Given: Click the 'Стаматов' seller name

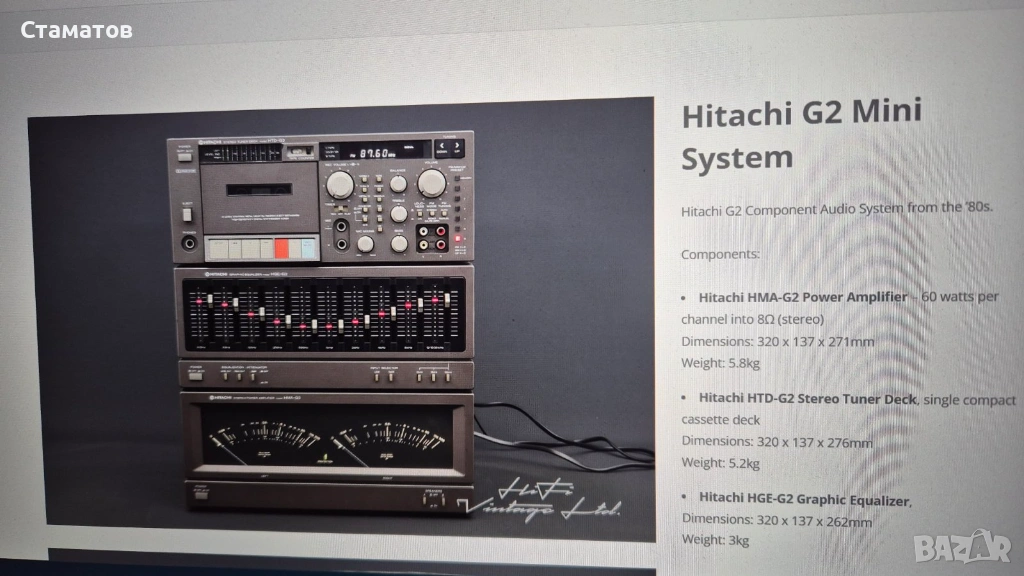Looking at the screenshot, I should click(x=76, y=30).
